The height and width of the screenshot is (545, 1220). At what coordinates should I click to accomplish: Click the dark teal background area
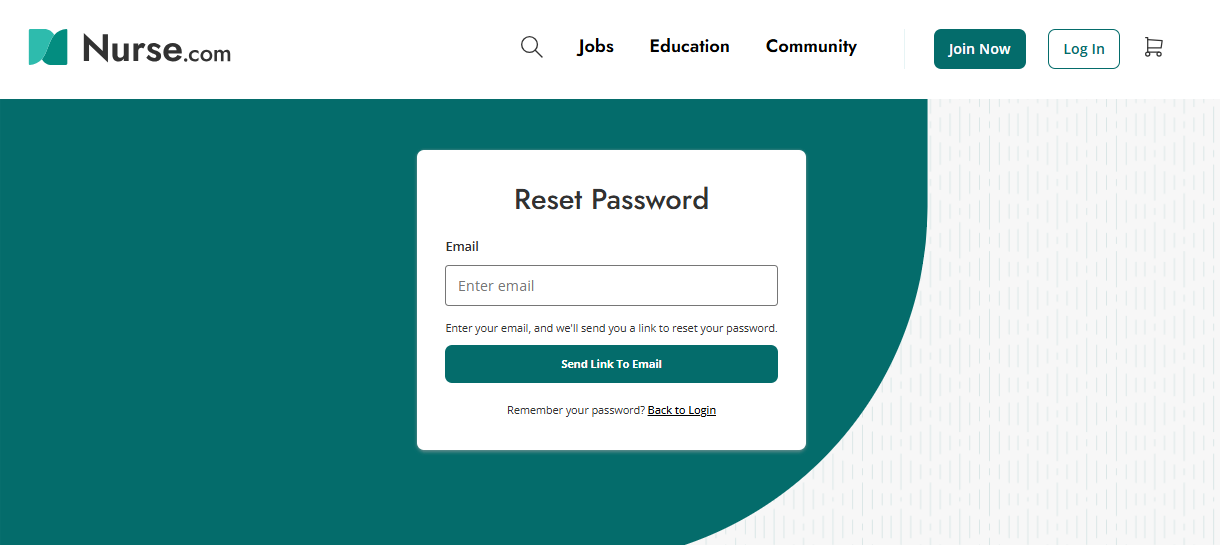coord(200,320)
